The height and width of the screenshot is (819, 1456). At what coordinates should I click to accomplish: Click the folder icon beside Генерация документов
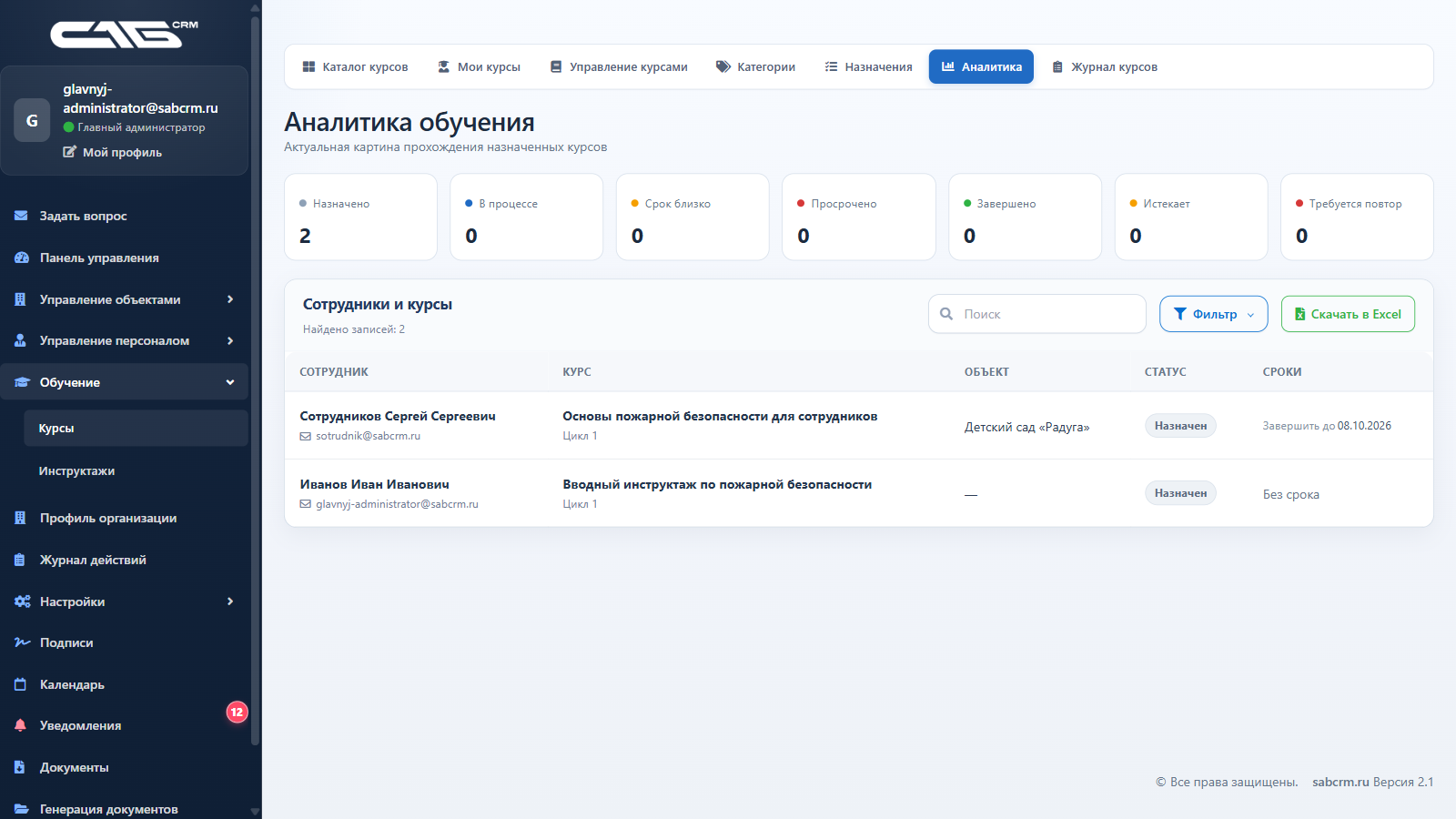pos(21,809)
